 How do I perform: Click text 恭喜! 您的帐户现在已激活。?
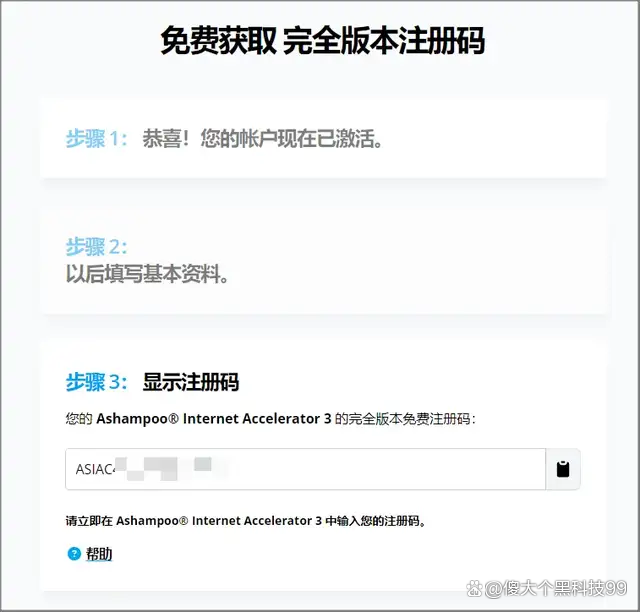262,139
